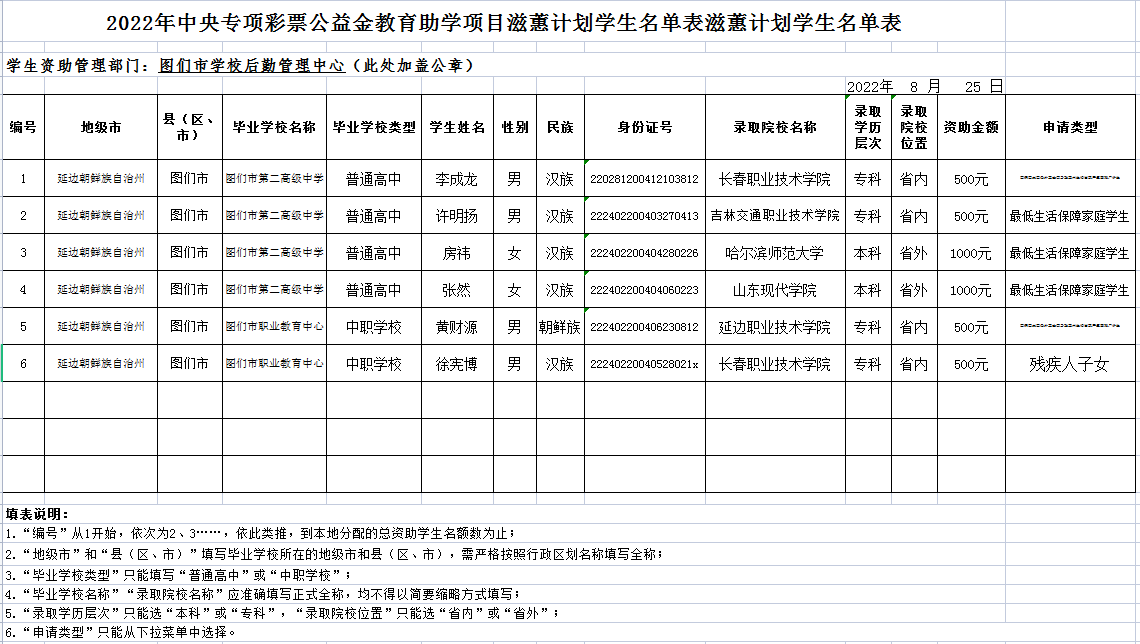Click the ID number cell of 许明扬
The height and width of the screenshot is (644, 1140).
coord(647,214)
